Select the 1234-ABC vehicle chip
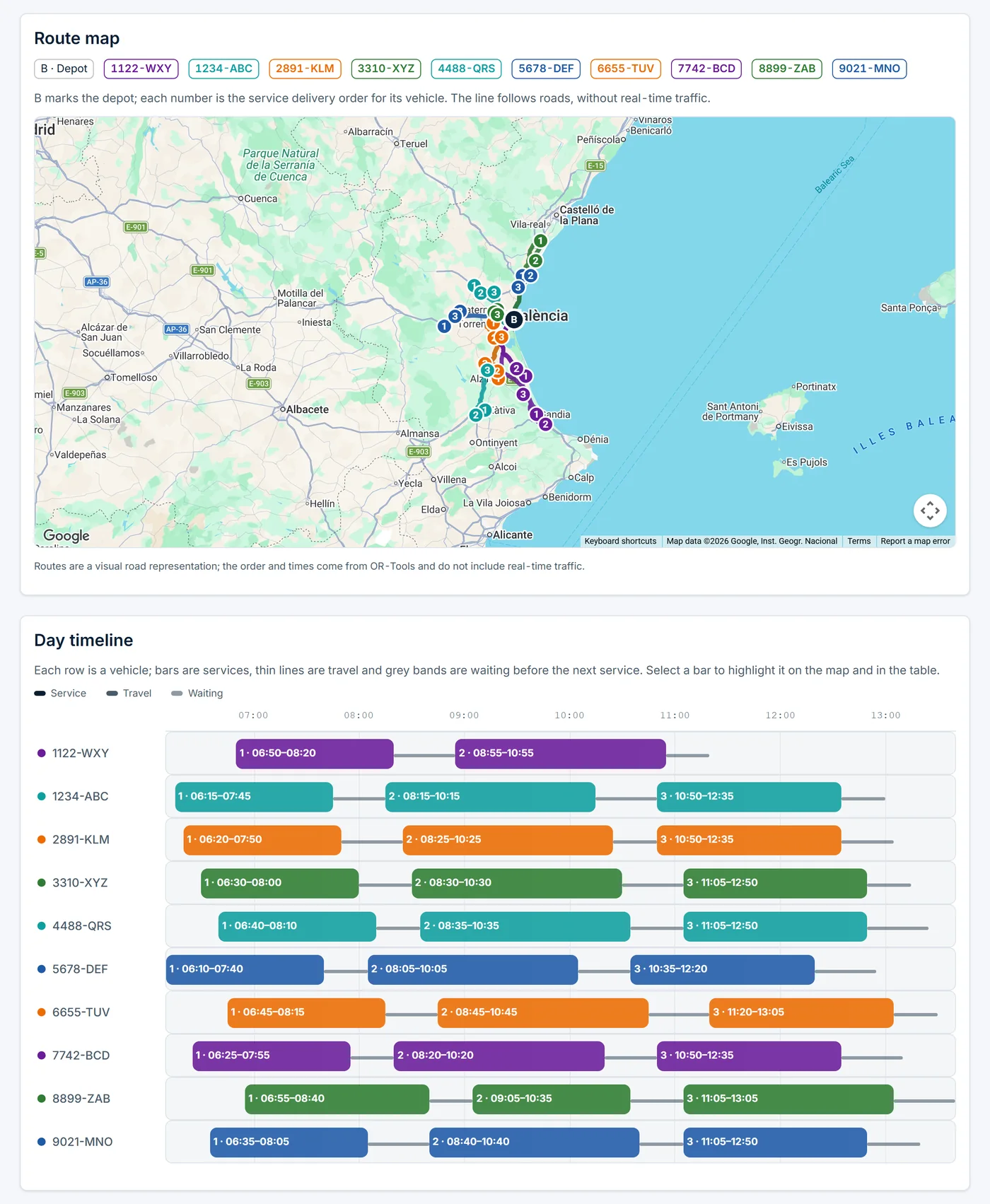 [223, 69]
